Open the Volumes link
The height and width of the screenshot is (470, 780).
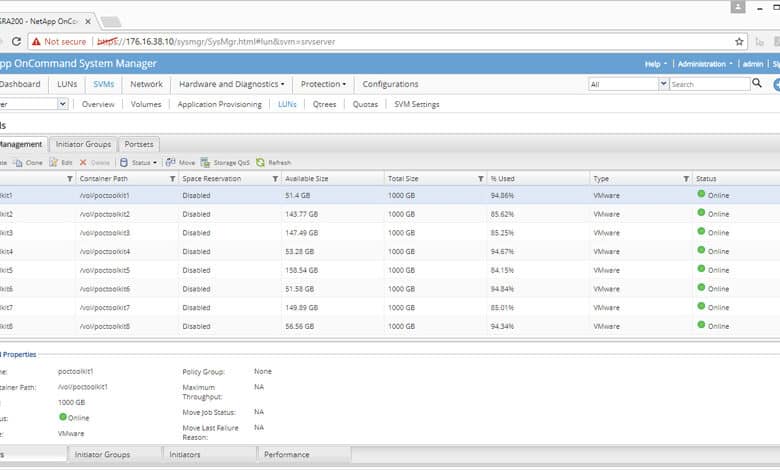(146, 104)
